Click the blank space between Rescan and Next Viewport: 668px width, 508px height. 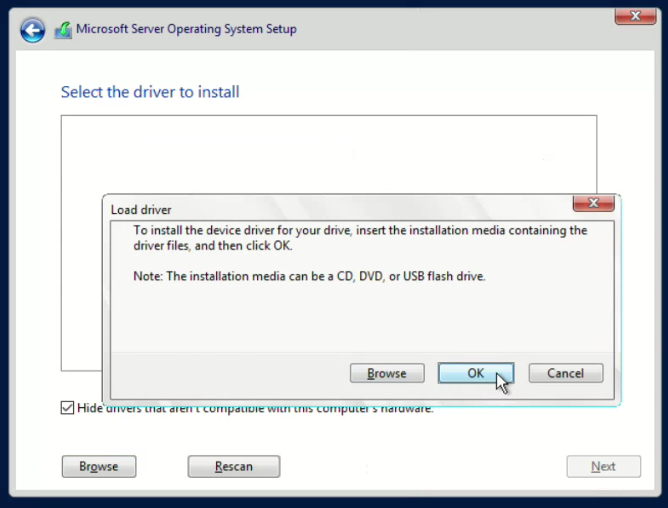(420, 466)
